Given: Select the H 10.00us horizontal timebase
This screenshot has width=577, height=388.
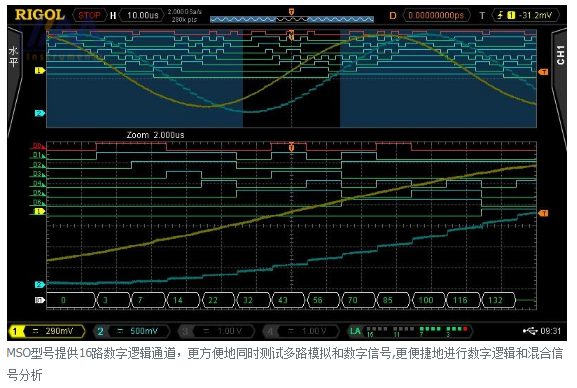Looking at the screenshot, I should [137, 15].
